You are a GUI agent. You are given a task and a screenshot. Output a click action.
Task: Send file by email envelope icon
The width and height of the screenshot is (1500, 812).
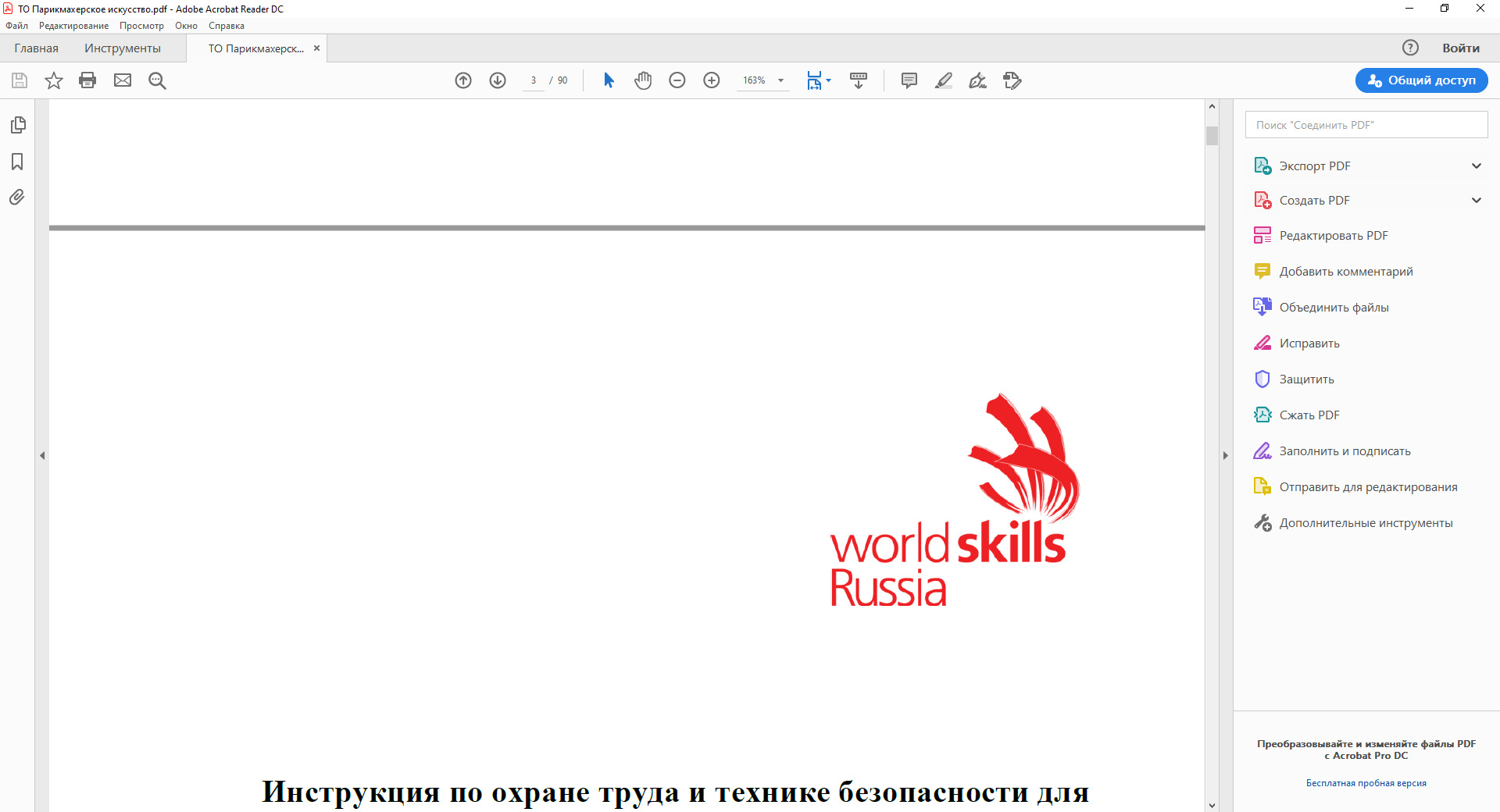[123, 80]
